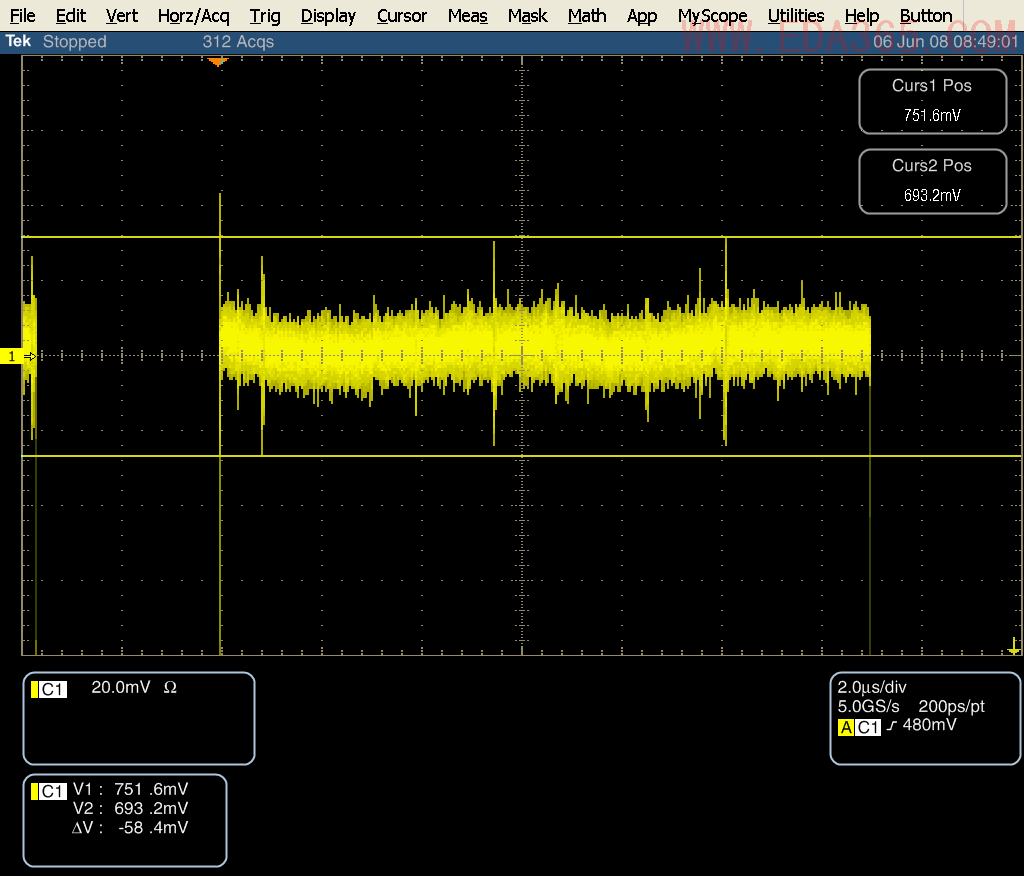The height and width of the screenshot is (876, 1024).
Task: Click the C1 trigger source badge
Action: (x=869, y=727)
